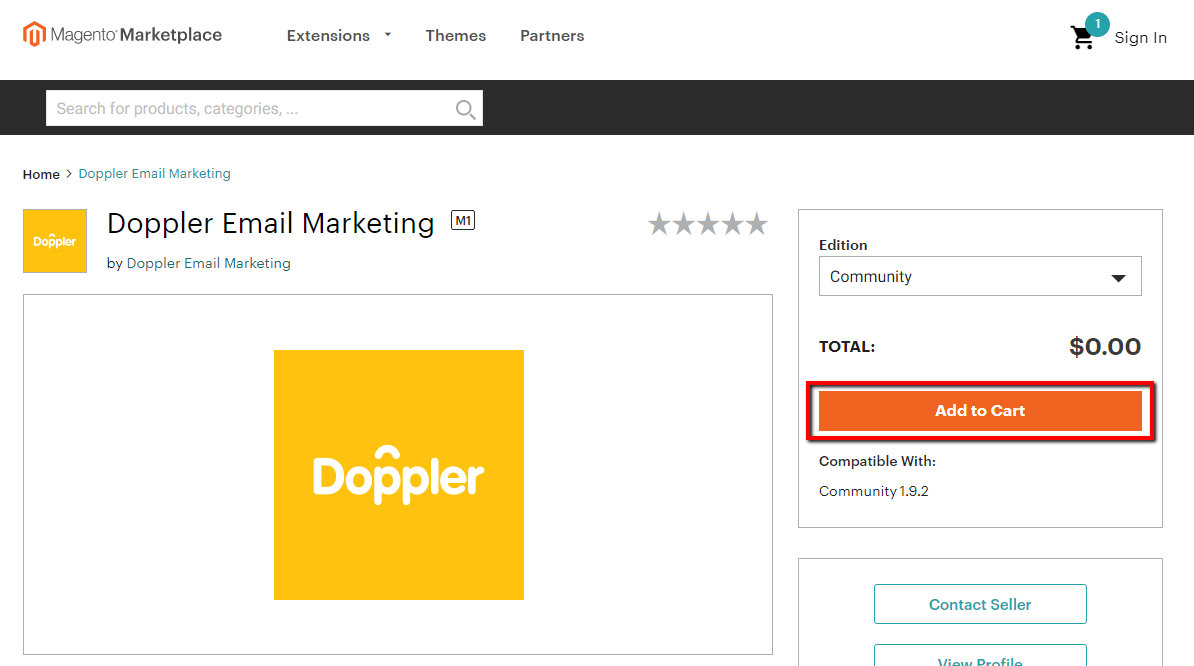Open the Magento Marketplace logo home
This screenshot has height=666, width=1194.
(x=123, y=35)
